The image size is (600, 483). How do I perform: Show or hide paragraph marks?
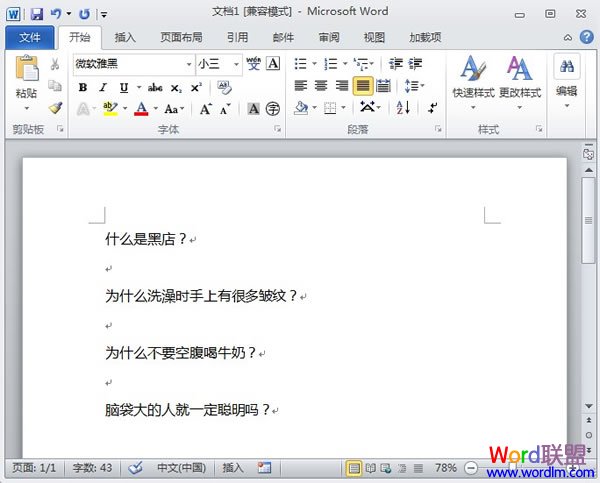click(x=433, y=108)
